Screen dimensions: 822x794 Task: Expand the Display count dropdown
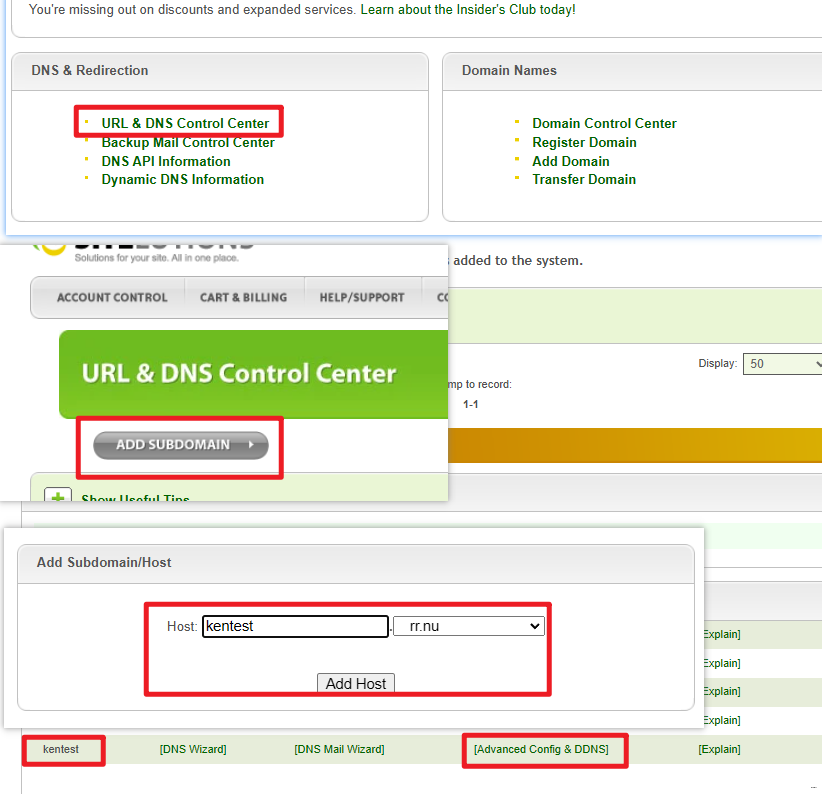pos(781,363)
